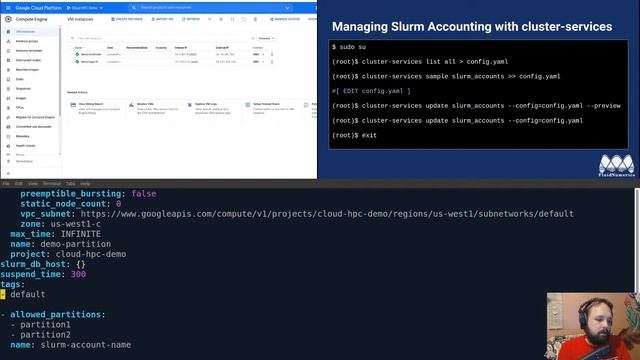This screenshot has width=640, height=360.
Task: Open the Tabs menu in terminal
Action: point(71,184)
